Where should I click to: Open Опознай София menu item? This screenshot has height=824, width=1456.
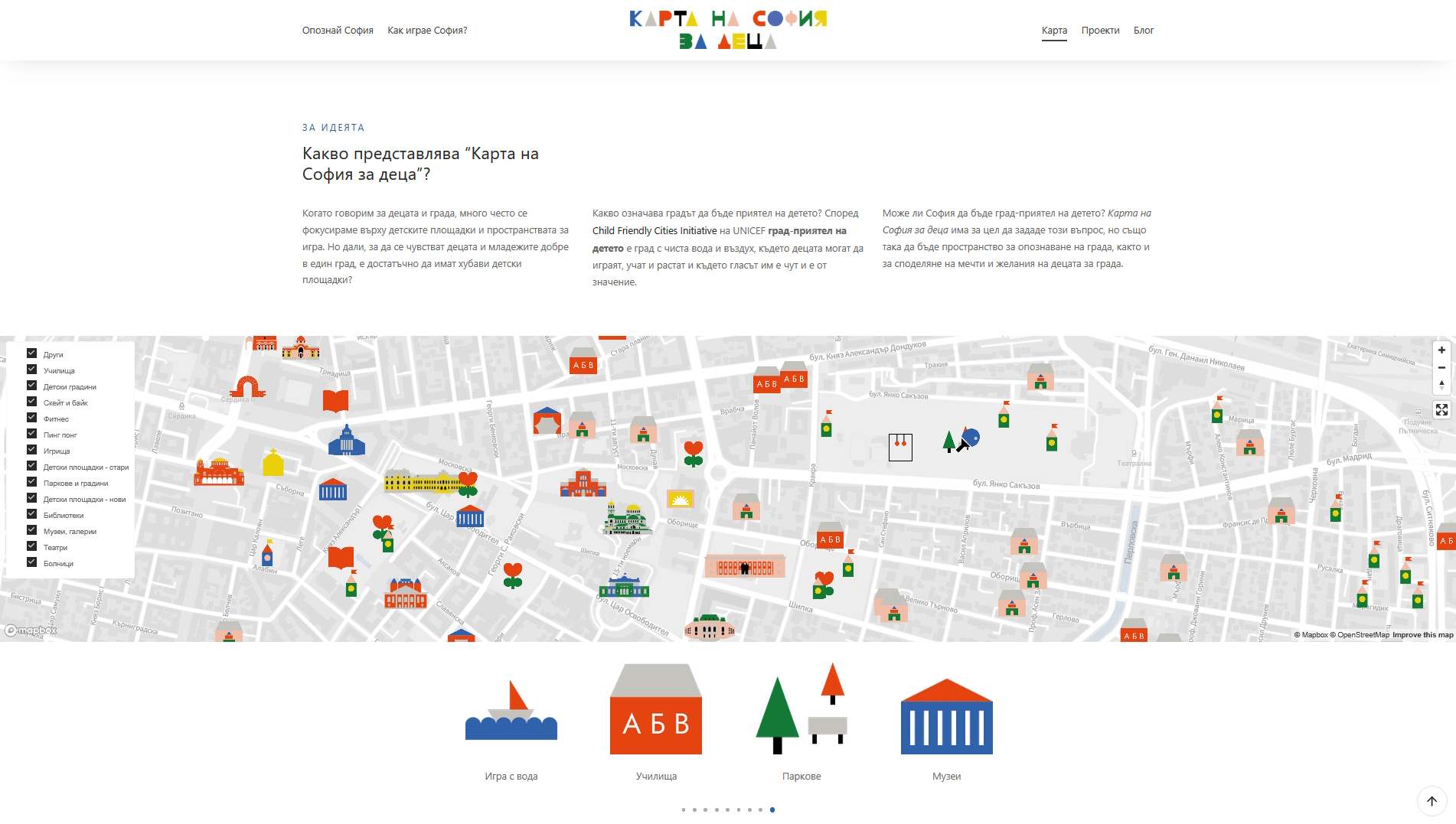click(x=338, y=31)
